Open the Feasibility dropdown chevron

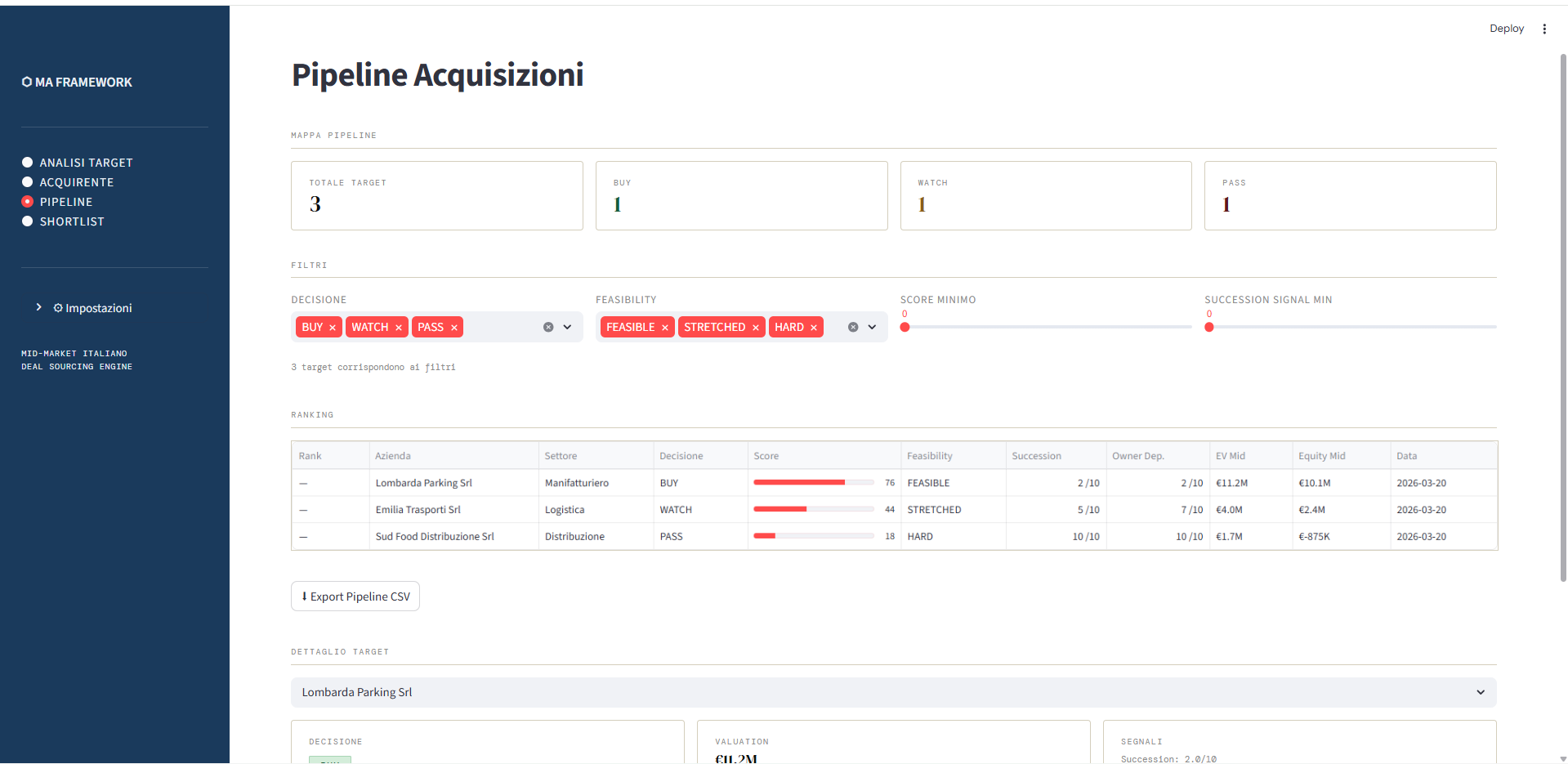tap(873, 327)
